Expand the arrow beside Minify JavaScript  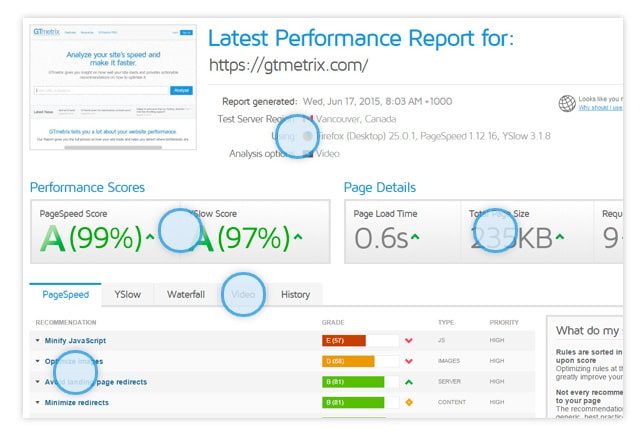click(x=38, y=340)
